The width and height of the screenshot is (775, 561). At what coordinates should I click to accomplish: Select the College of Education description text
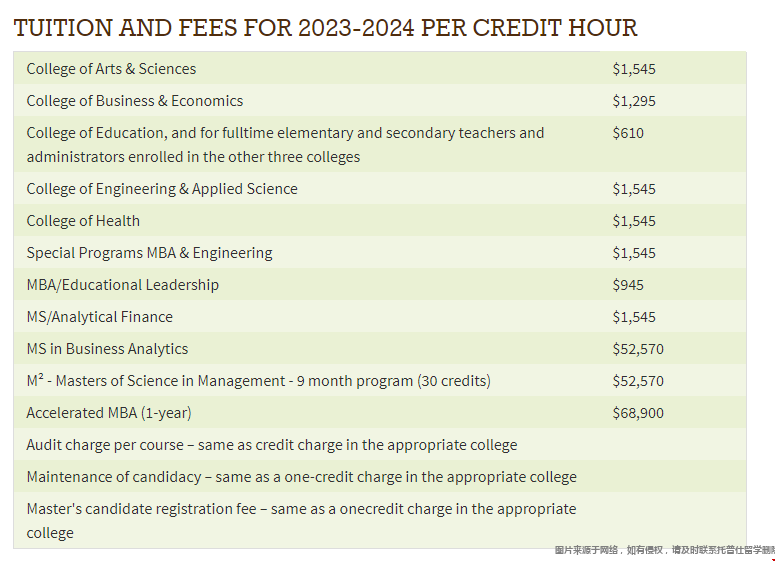click(285, 144)
